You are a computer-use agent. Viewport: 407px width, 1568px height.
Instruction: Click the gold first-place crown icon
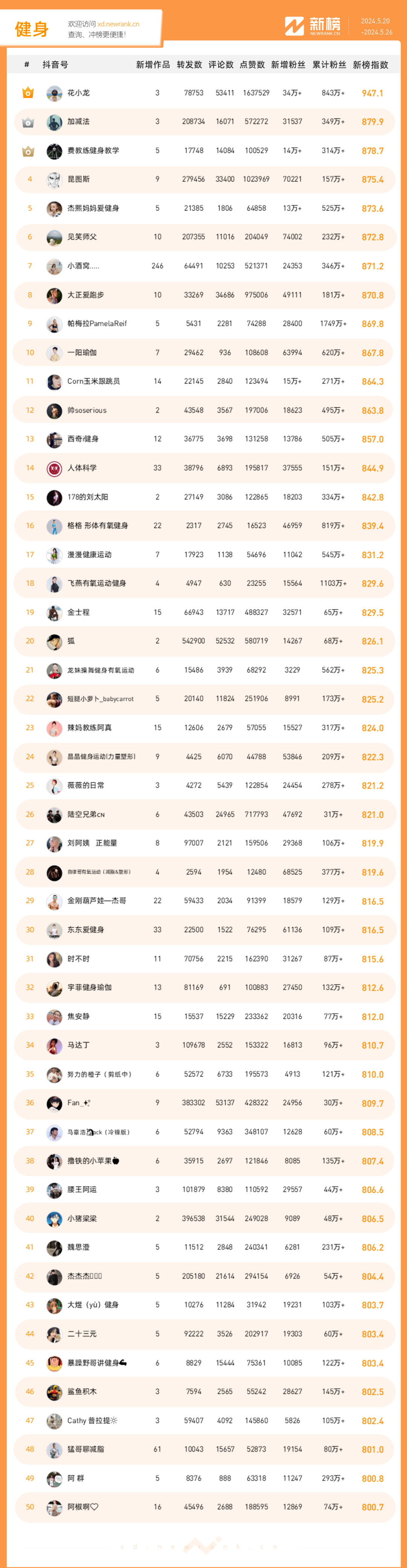28,93
